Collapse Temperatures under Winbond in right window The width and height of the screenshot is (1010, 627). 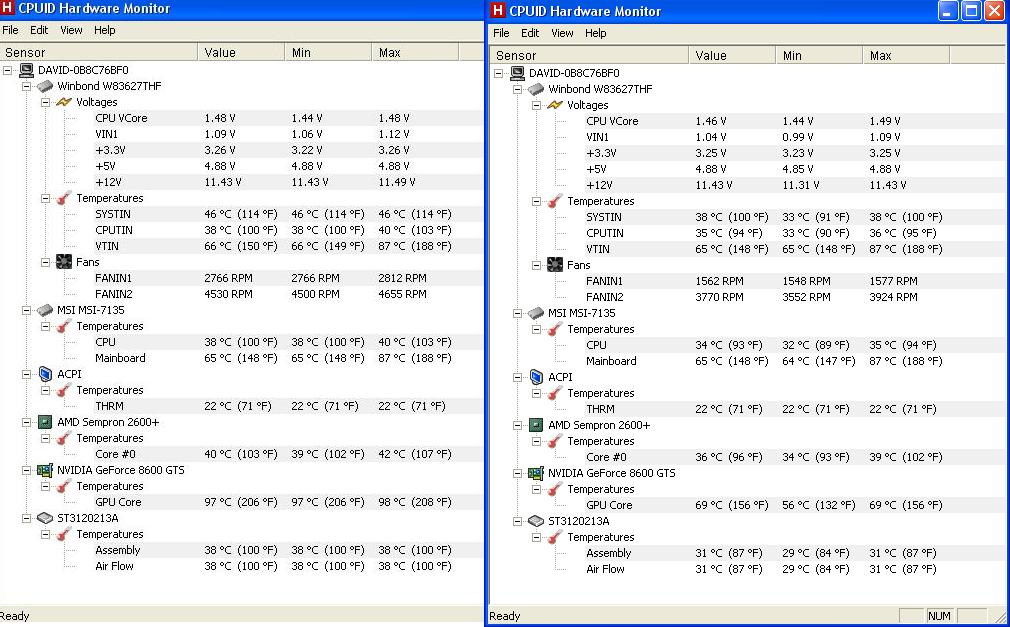(x=537, y=201)
